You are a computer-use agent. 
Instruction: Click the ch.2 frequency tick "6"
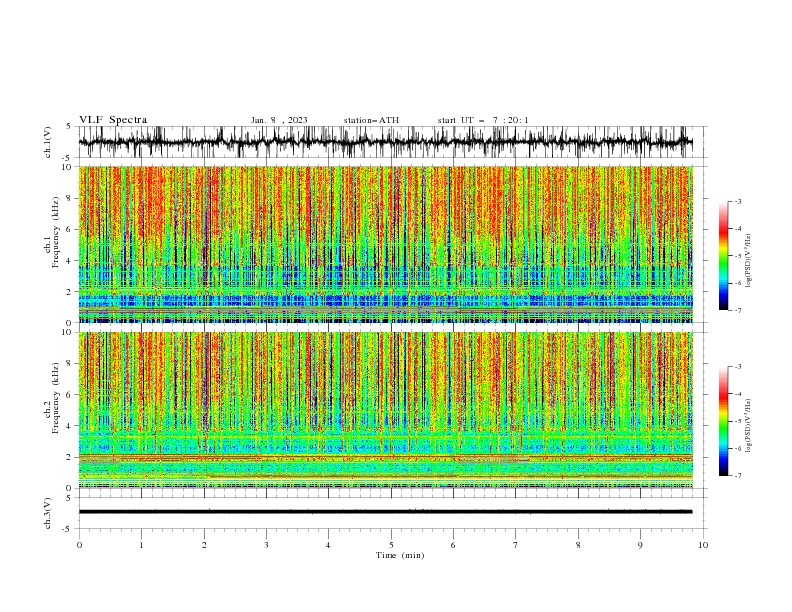[x=70, y=395]
